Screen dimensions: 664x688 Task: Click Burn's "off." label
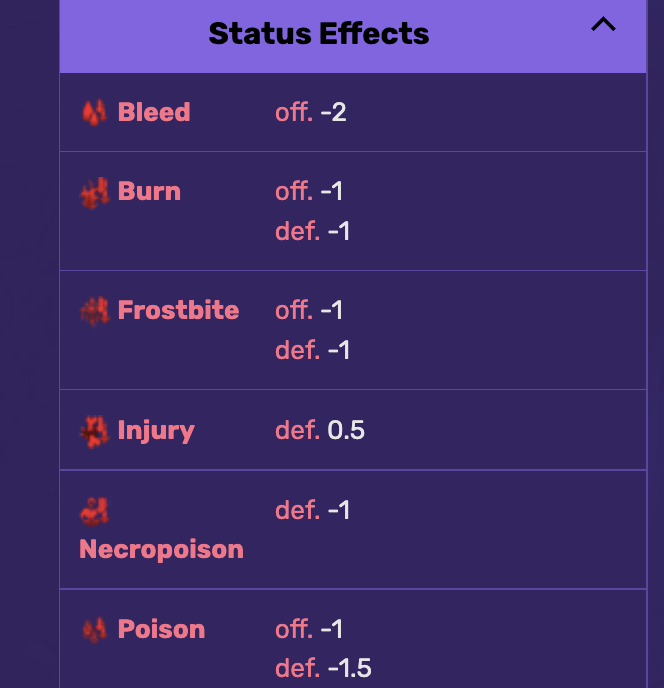click(x=293, y=191)
